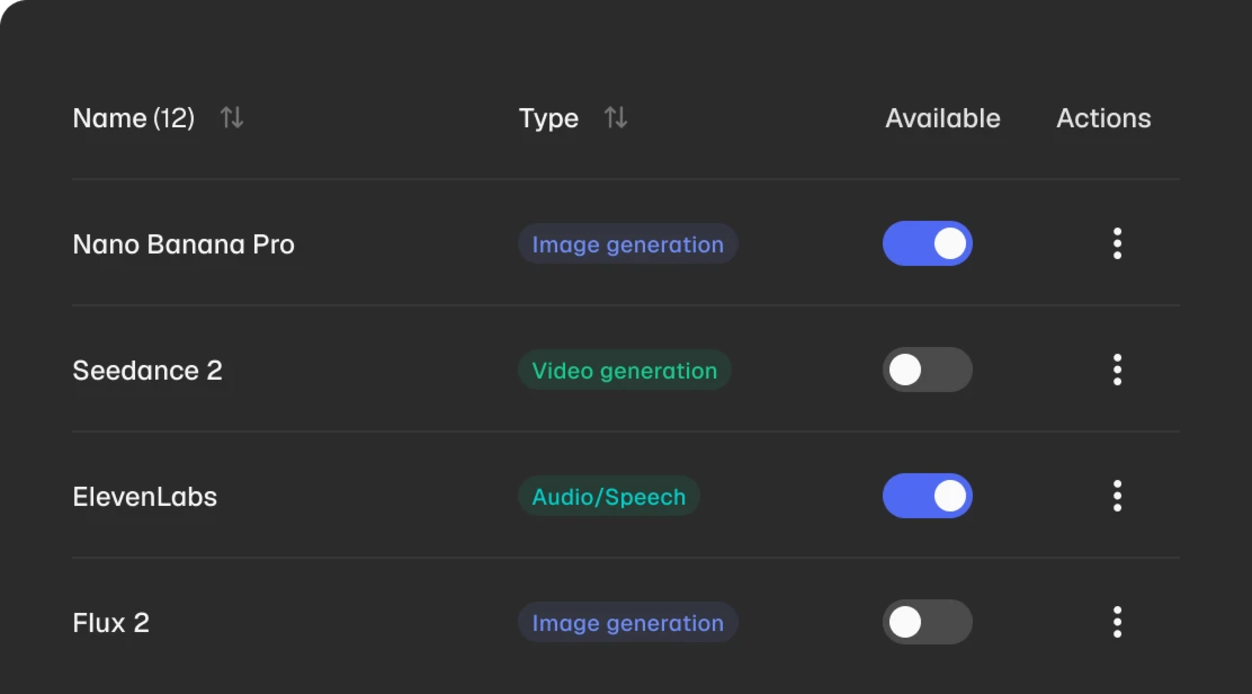Viewport: 1252px width, 694px height.
Task: Disable Nano Banana Pro availability
Action: coord(927,243)
